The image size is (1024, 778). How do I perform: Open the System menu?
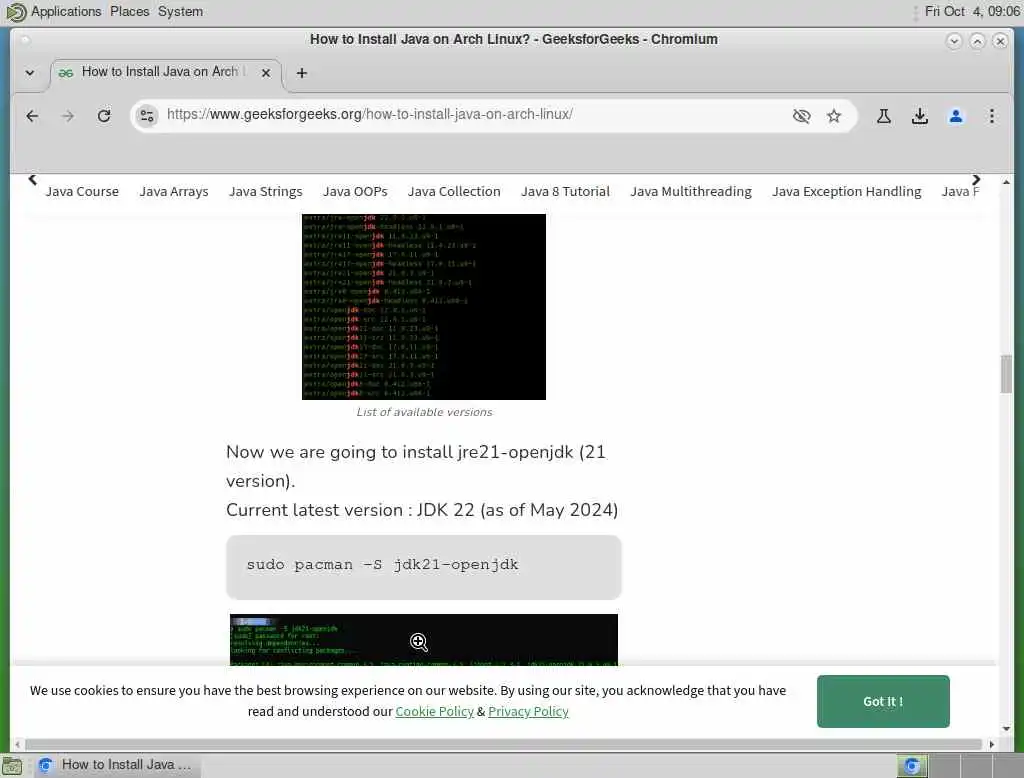point(180,12)
